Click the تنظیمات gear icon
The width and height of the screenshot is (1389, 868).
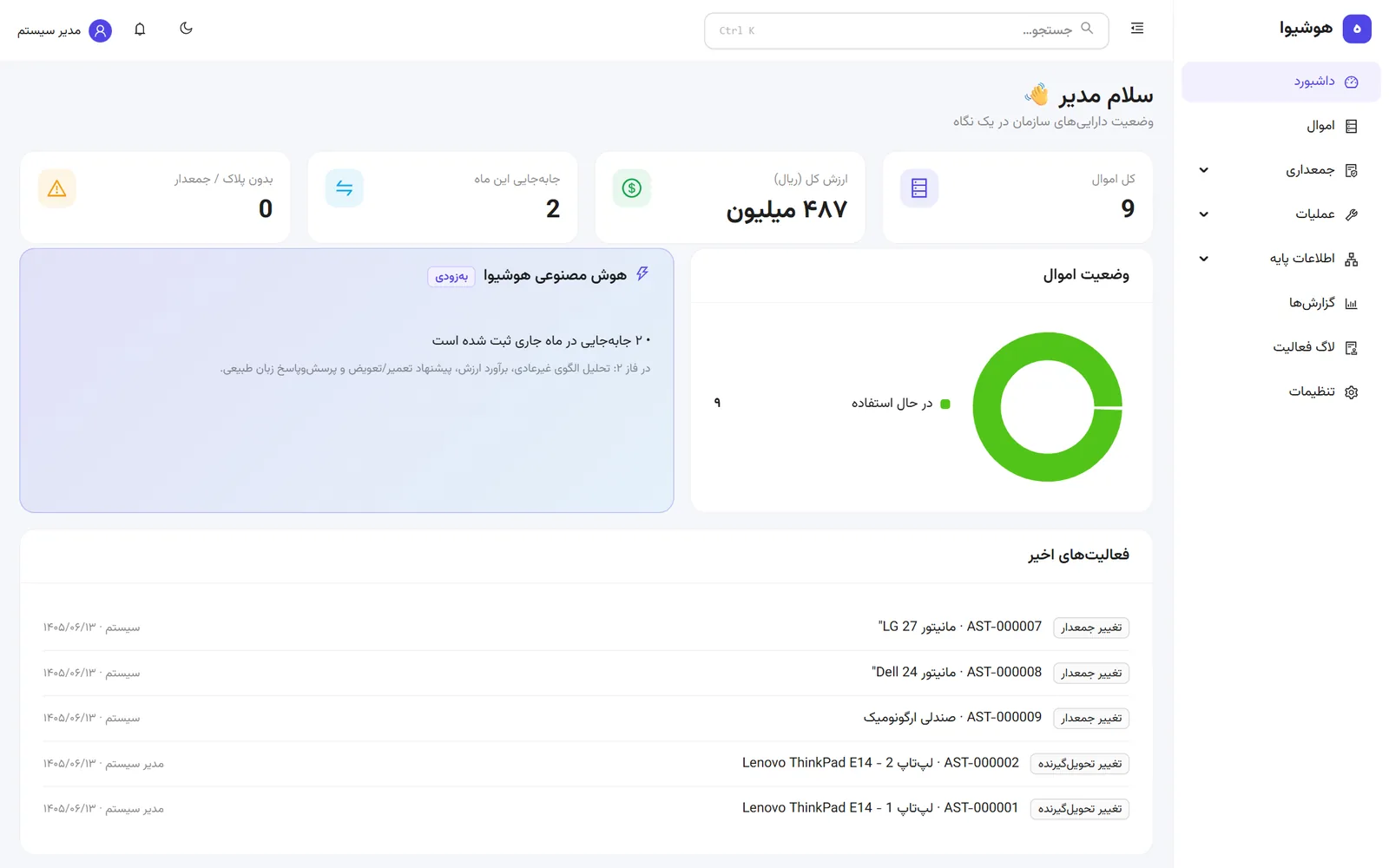(x=1351, y=392)
